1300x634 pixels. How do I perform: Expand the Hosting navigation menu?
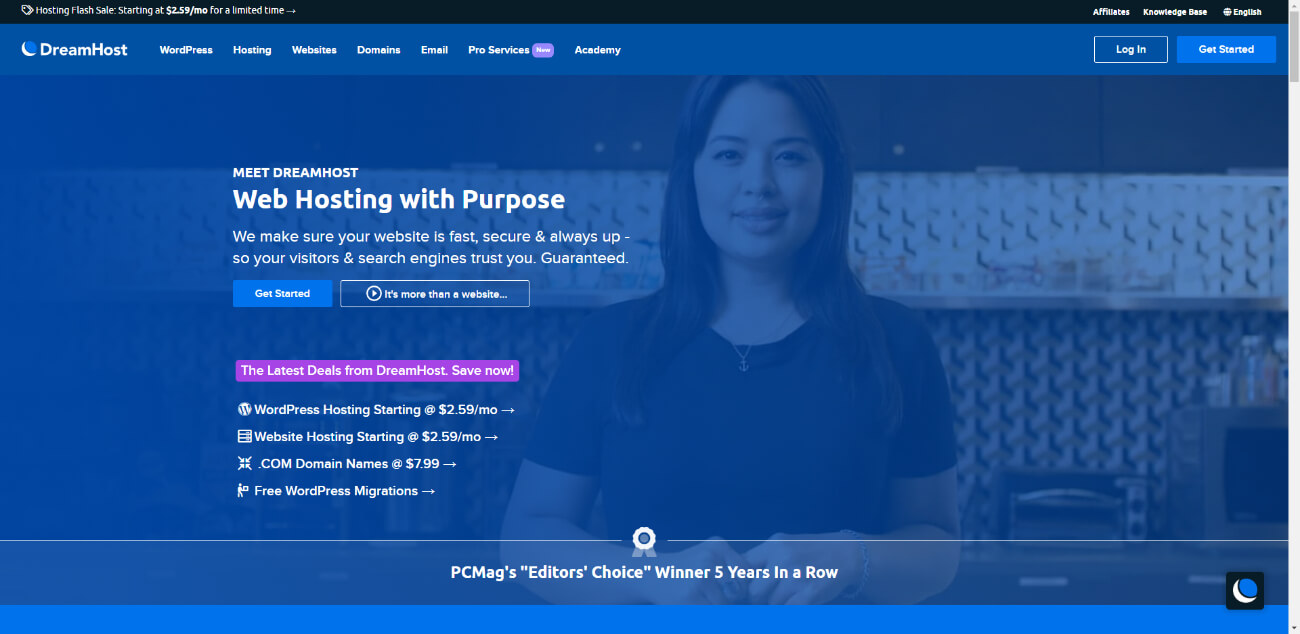click(252, 50)
